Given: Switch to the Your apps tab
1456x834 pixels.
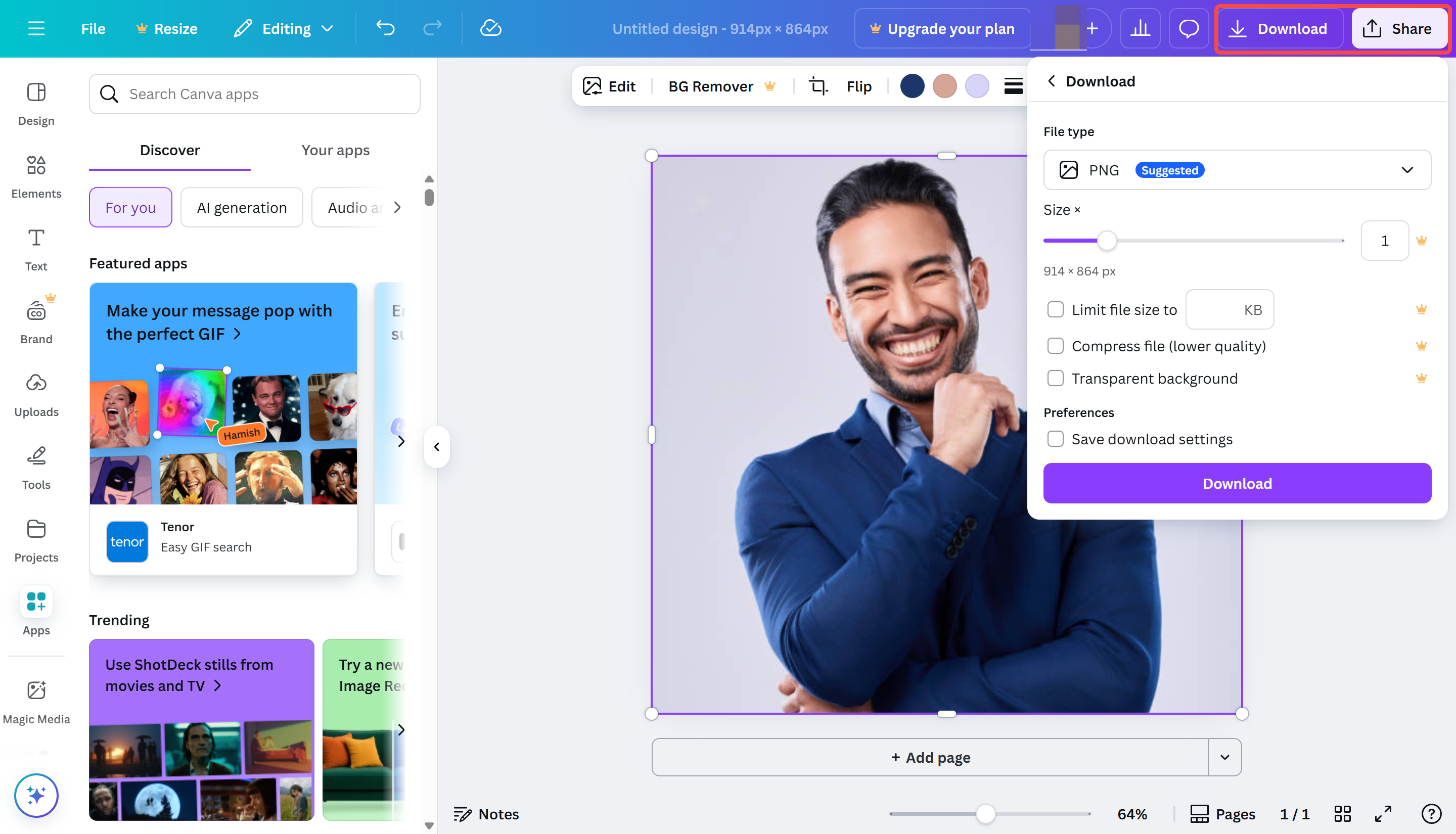Looking at the screenshot, I should coord(336,150).
